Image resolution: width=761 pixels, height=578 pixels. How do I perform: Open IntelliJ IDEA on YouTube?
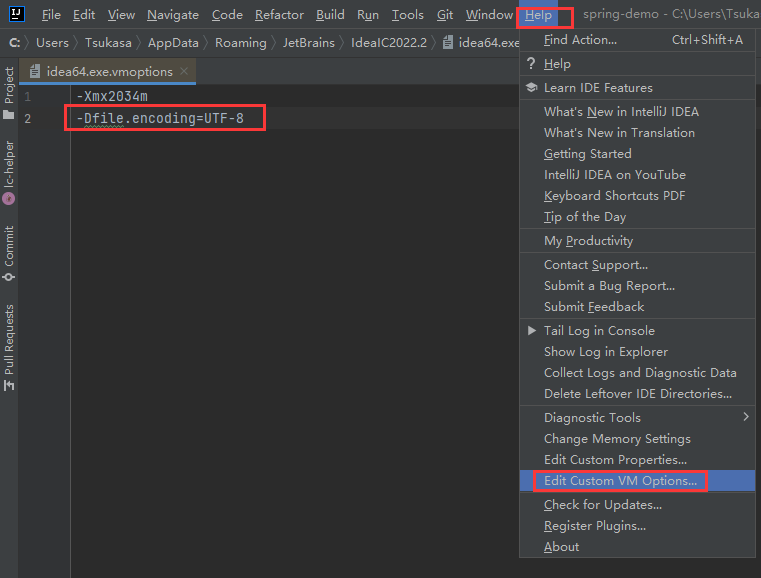[637, 174]
